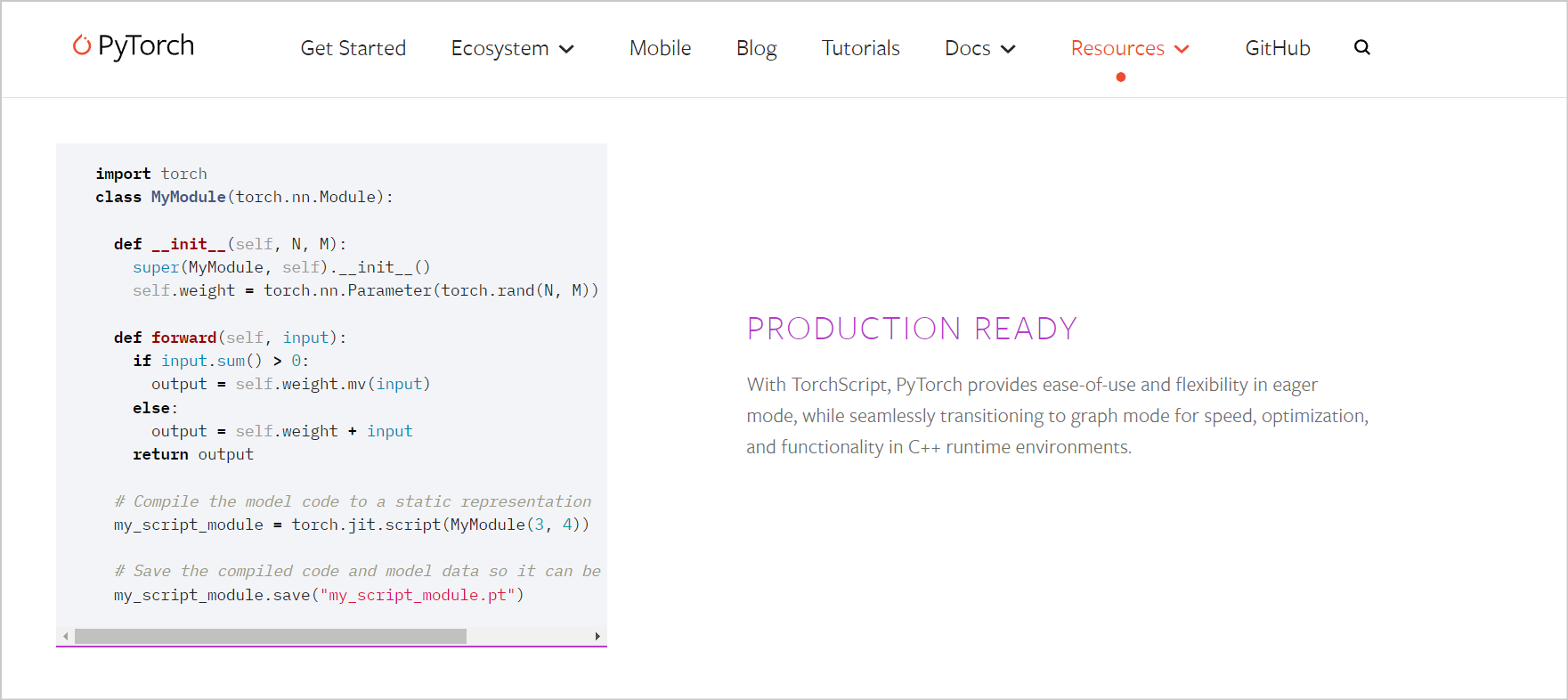Click the 'self.weight = torch.nn.Parameter' line

point(366,290)
